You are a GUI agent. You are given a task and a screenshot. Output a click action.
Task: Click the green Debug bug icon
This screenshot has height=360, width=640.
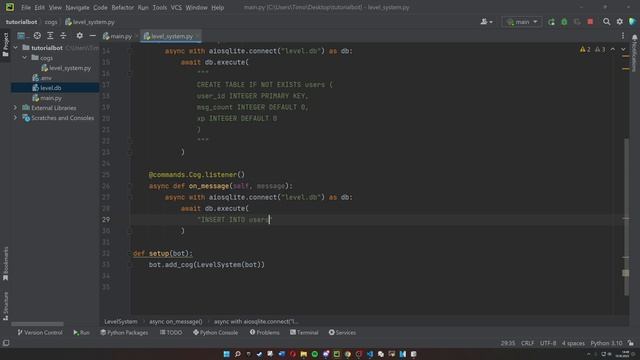(x=564, y=22)
